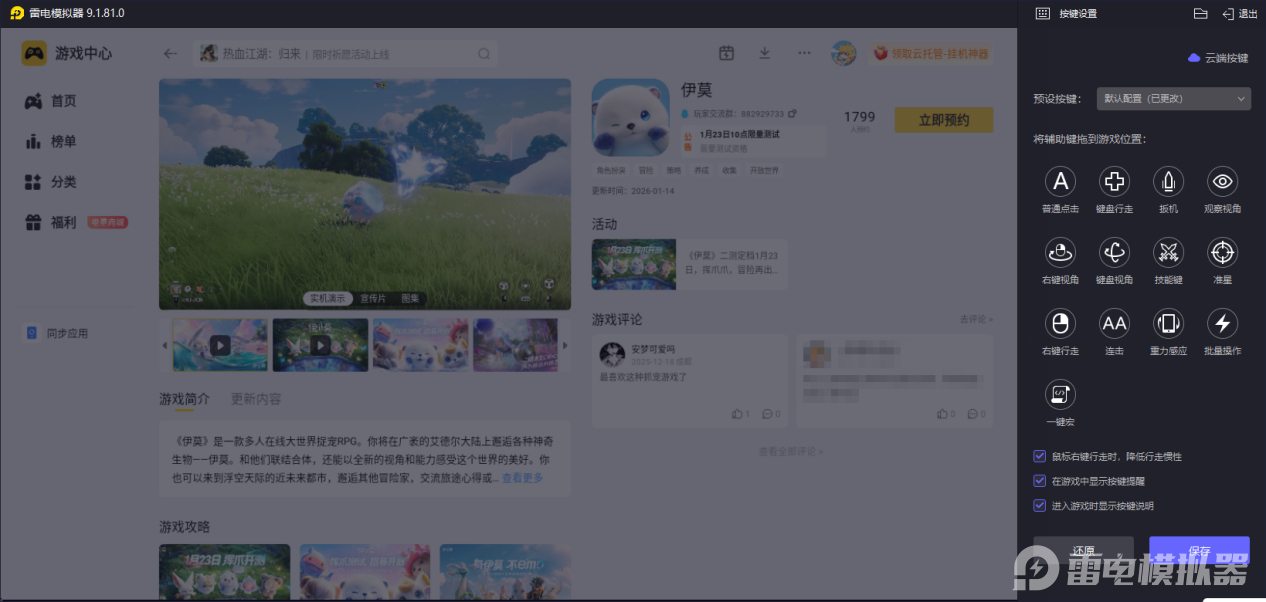This screenshot has height=602, width=1266.
Task: Switch to 更新内容 tab
Action: point(256,399)
